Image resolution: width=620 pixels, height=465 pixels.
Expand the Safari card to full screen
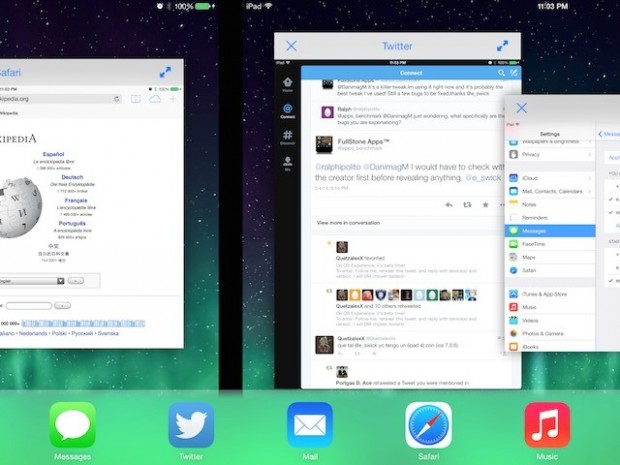click(x=166, y=72)
